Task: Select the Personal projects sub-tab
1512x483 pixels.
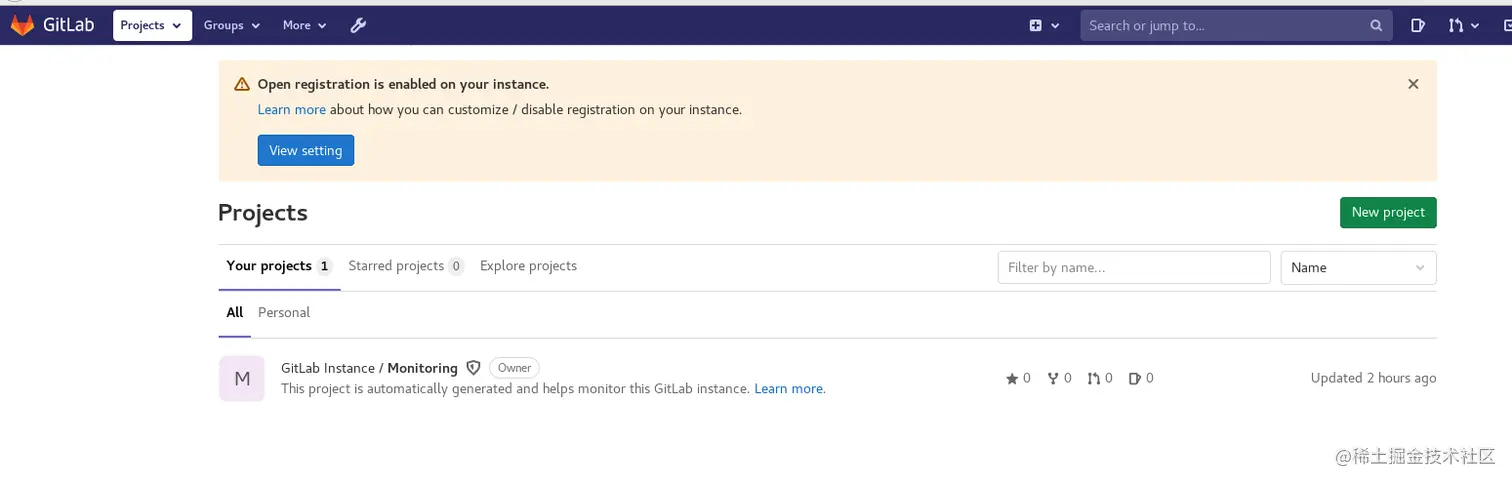Action: [x=284, y=312]
